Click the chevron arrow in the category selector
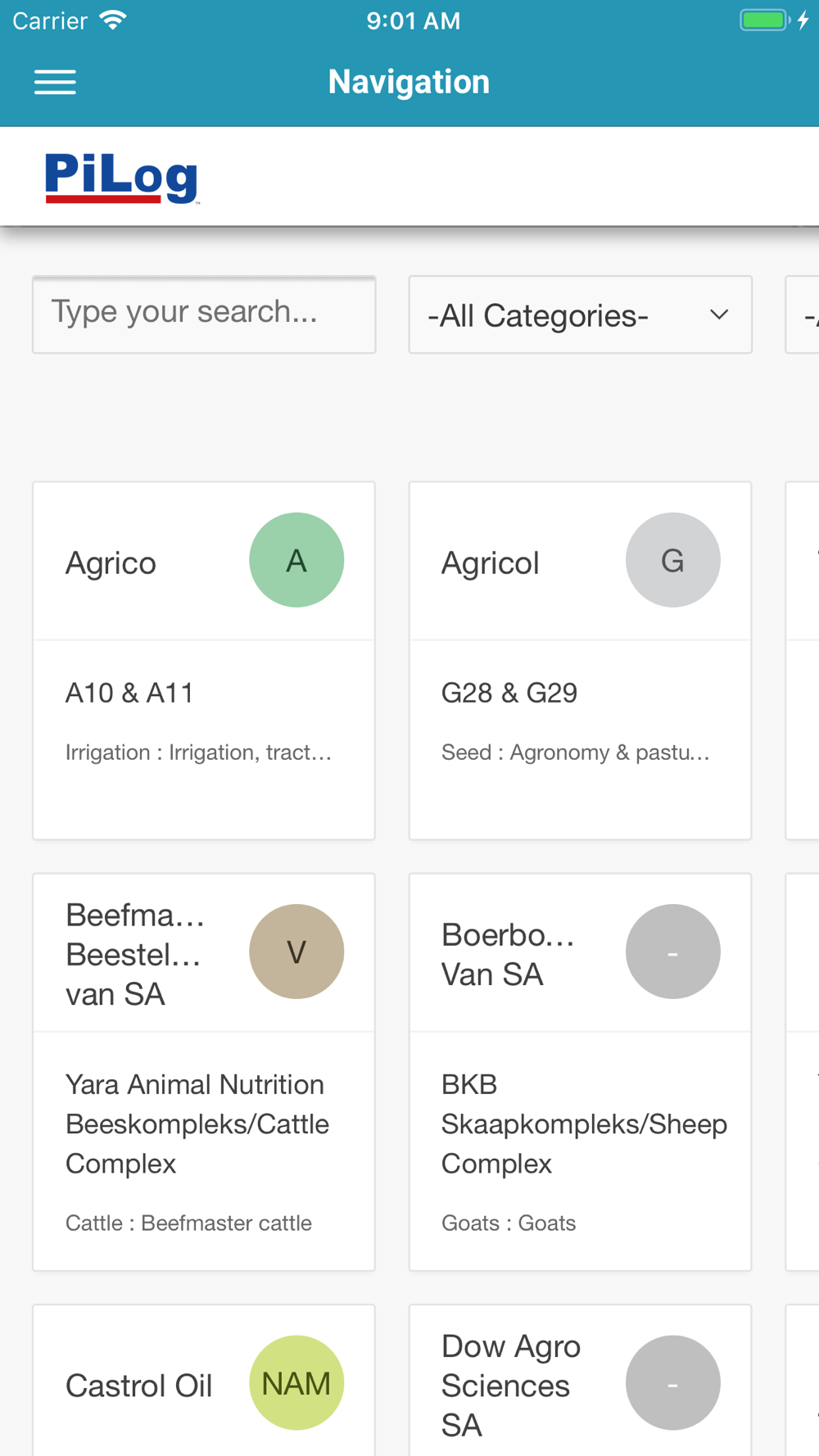Viewport: 819px width, 1456px height. pyautogui.click(x=719, y=315)
